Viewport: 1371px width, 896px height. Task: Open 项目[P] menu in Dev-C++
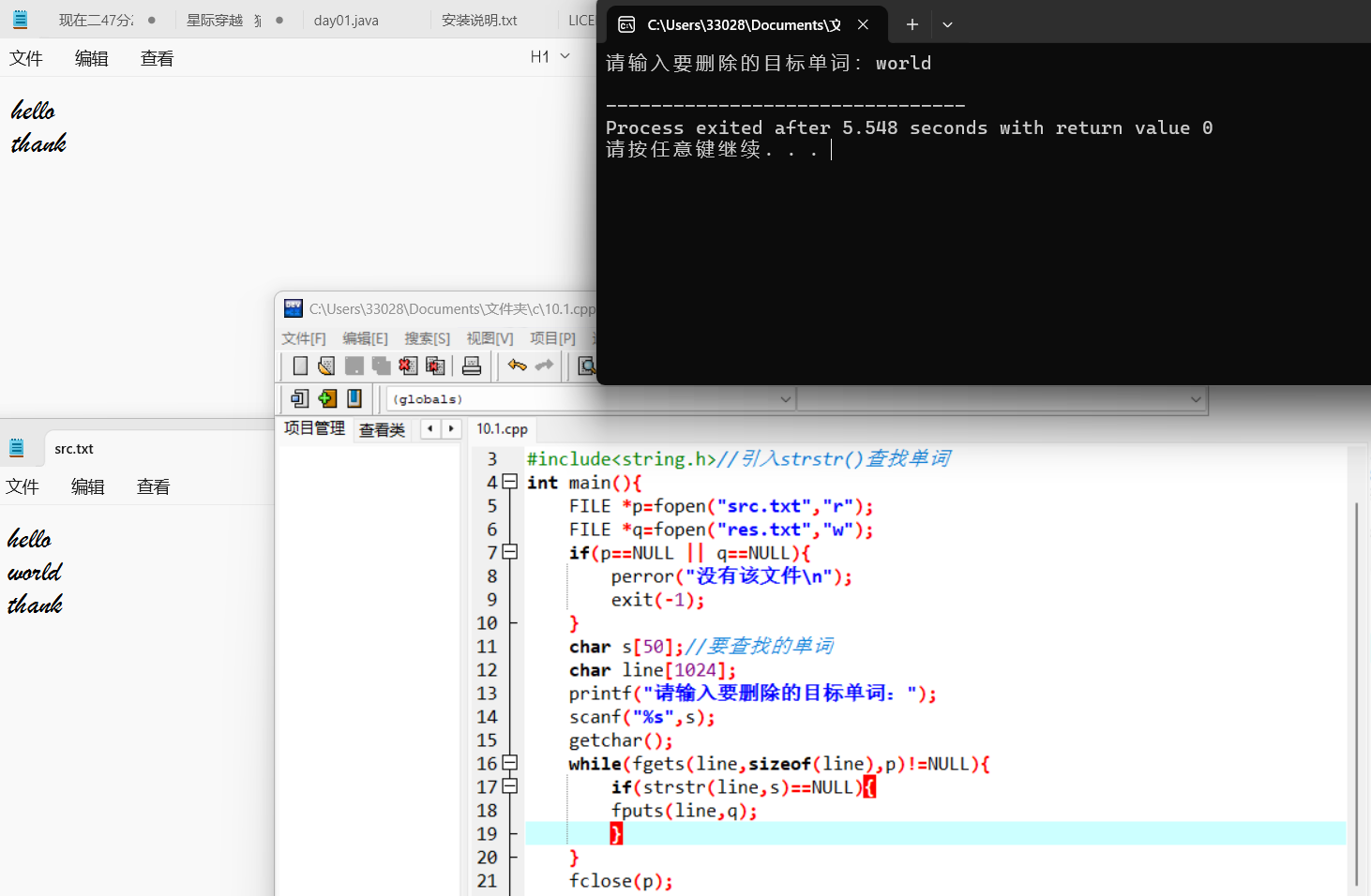(x=552, y=338)
